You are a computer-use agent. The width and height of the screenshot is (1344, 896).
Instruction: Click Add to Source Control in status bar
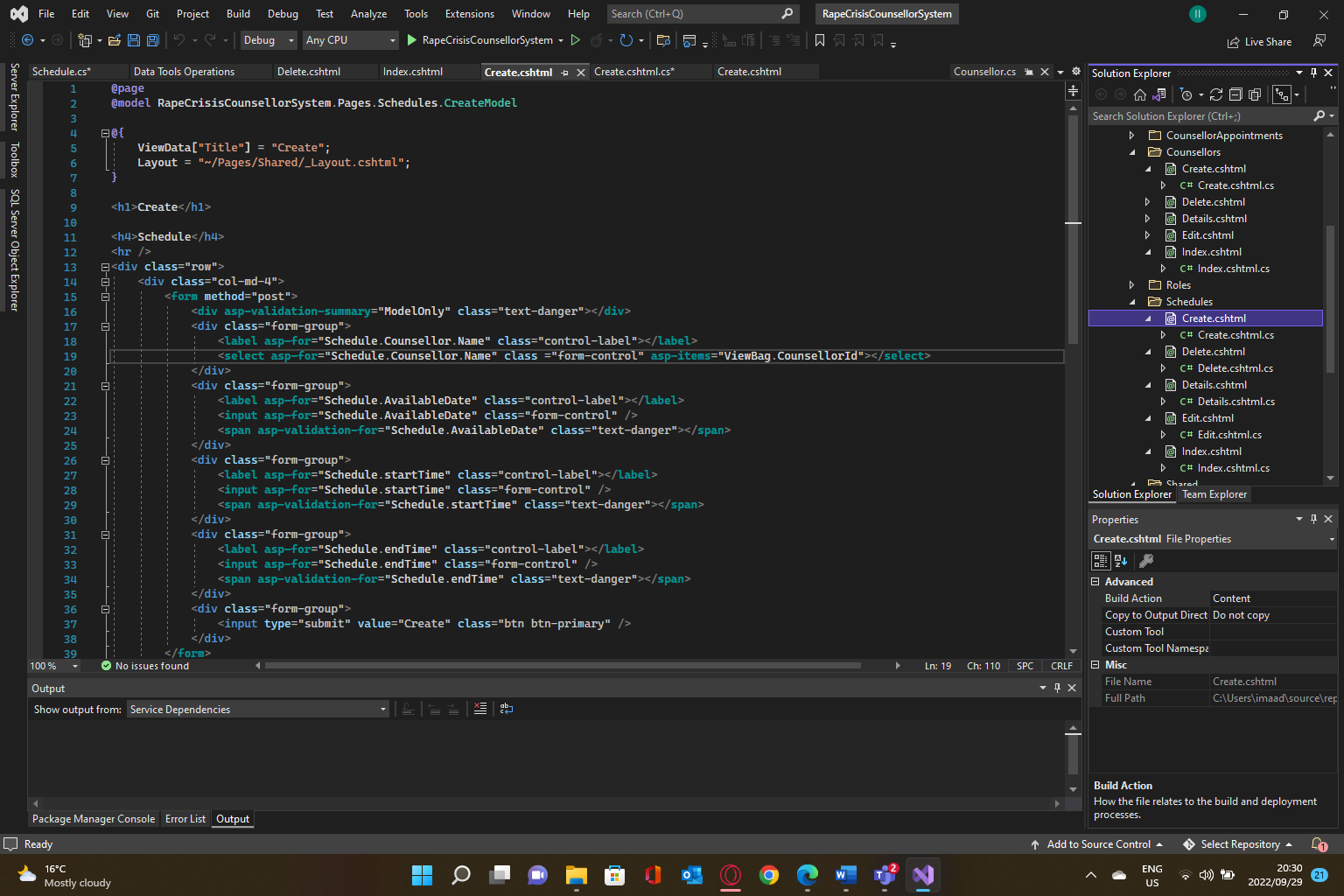click(1098, 844)
